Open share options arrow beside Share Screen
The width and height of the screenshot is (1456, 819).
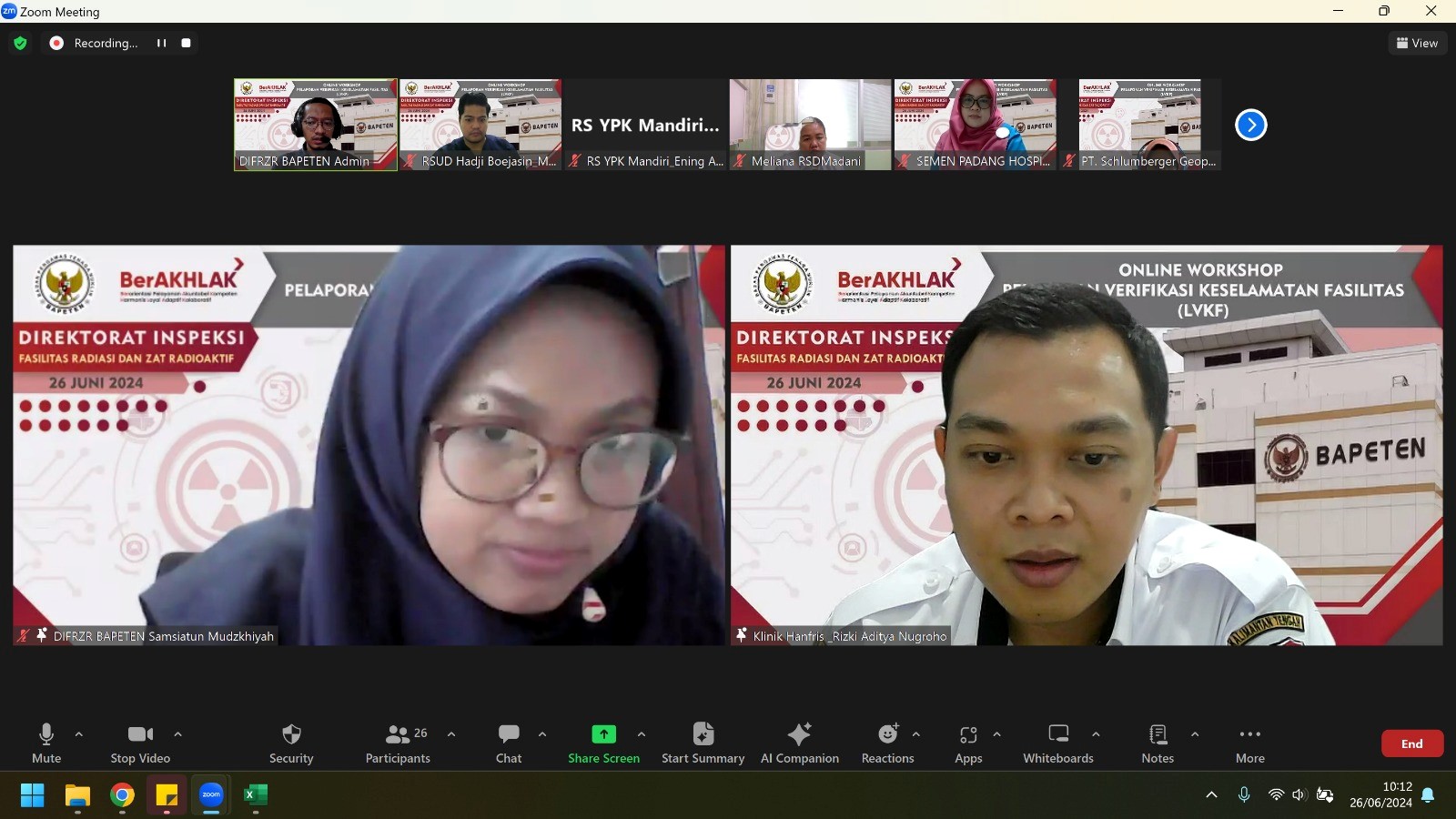pos(642,734)
